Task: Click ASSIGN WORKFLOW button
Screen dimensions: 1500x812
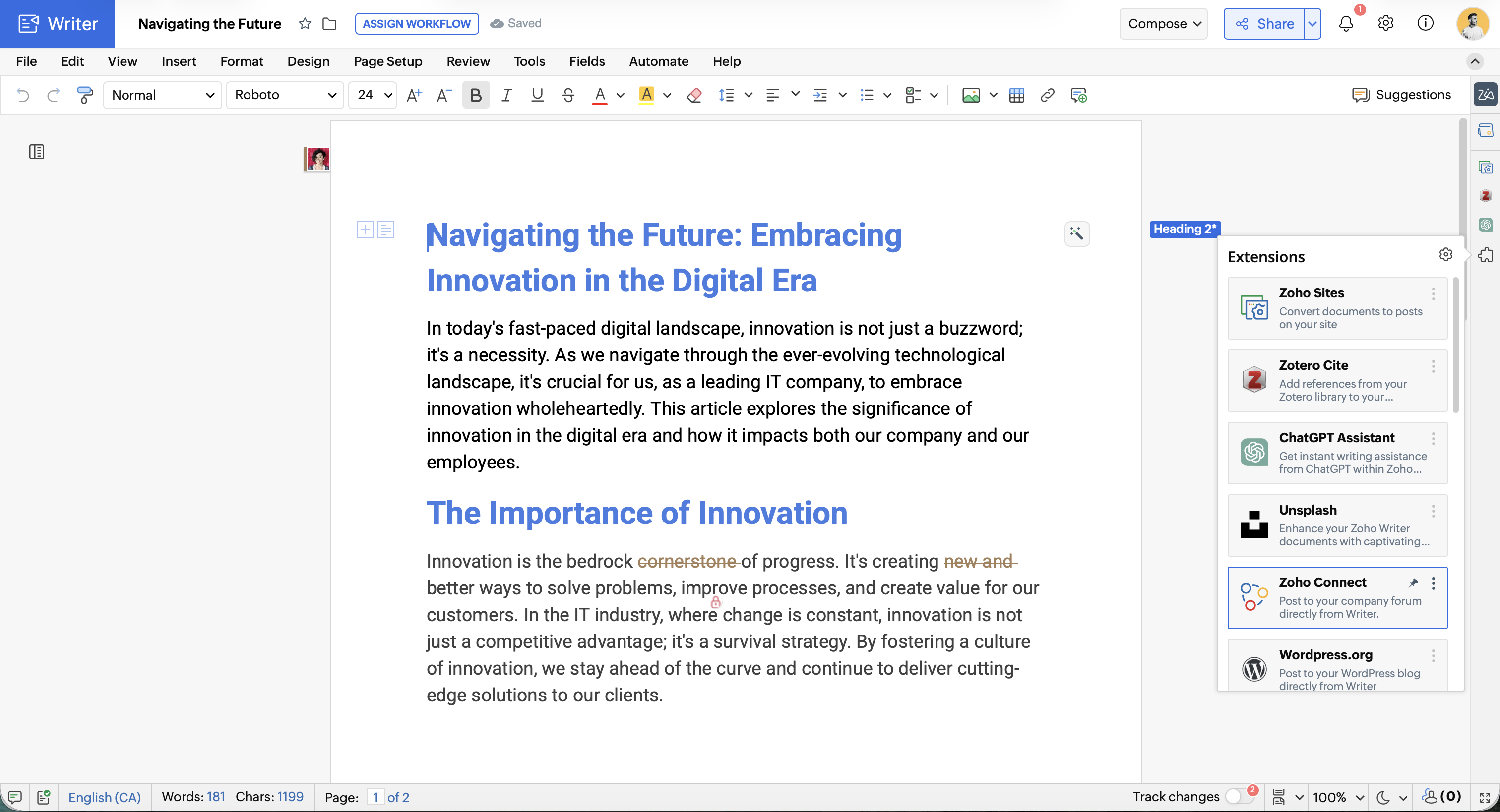Action: point(416,24)
